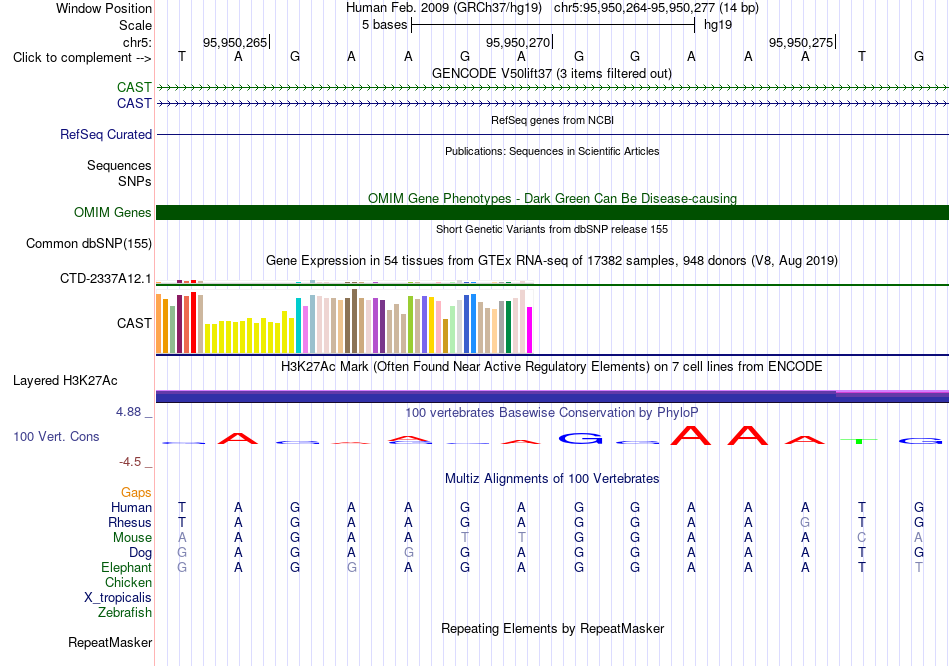Image resolution: width=950 pixels, height=666 pixels.
Task: Click the '5 bases' scale label
Action: point(384,25)
